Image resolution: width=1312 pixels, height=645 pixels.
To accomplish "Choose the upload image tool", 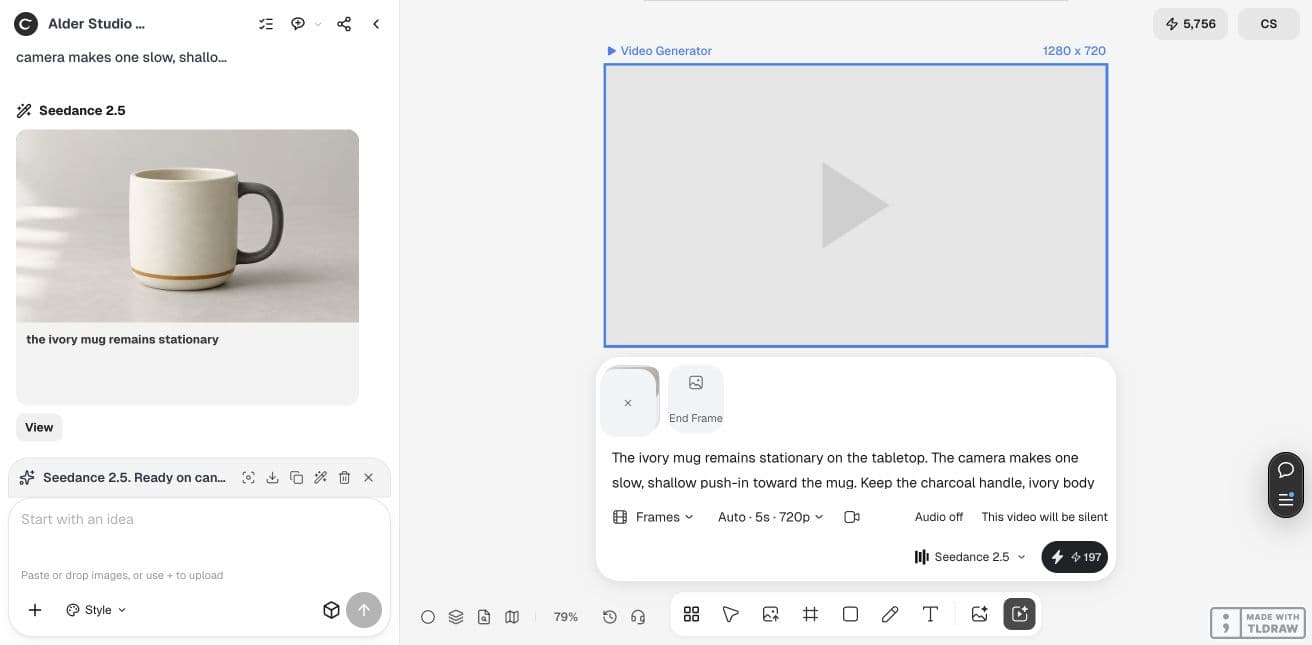I will 771,614.
